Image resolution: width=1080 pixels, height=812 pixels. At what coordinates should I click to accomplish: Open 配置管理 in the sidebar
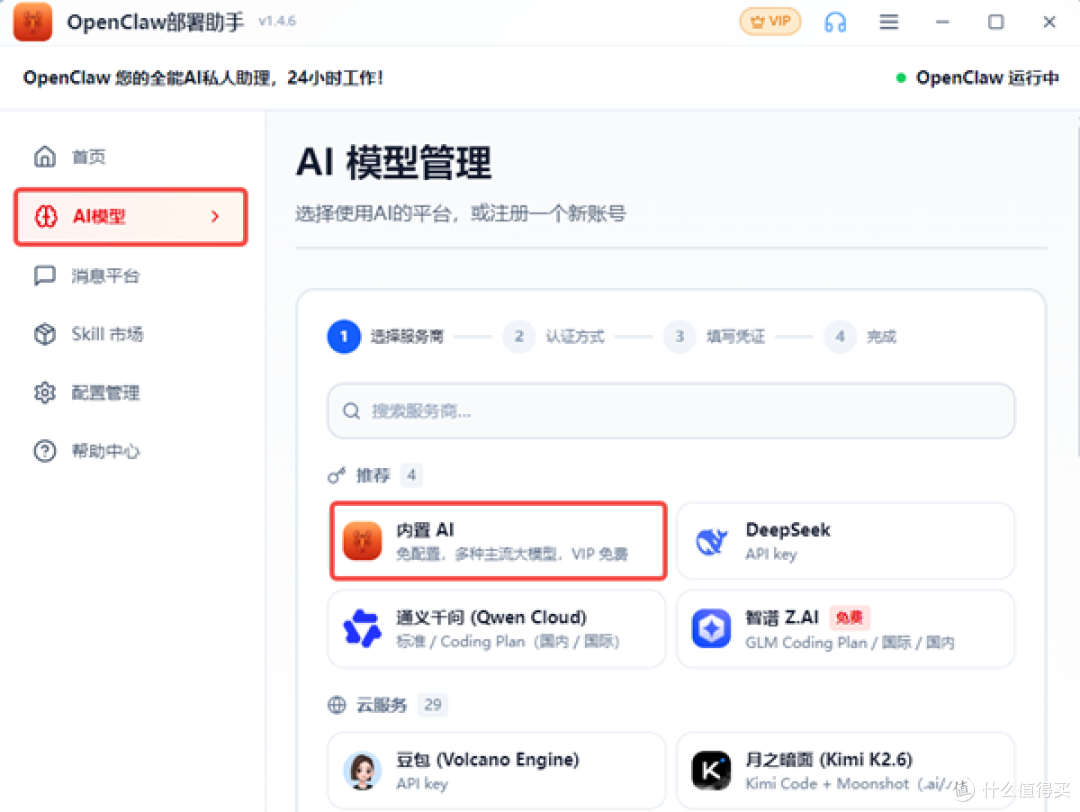click(131, 393)
